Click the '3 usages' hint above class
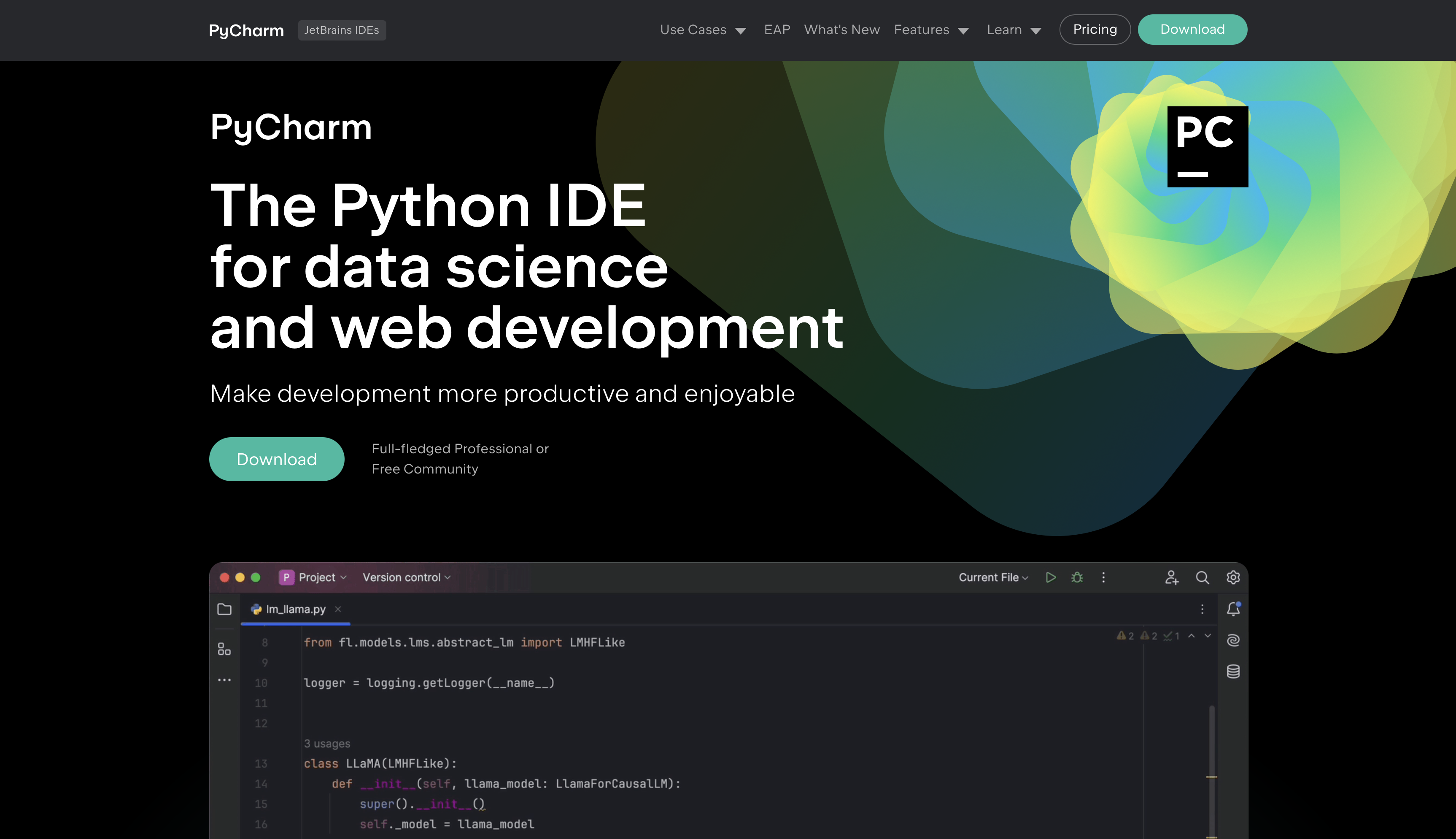1456x839 pixels. [x=327, y=743]
